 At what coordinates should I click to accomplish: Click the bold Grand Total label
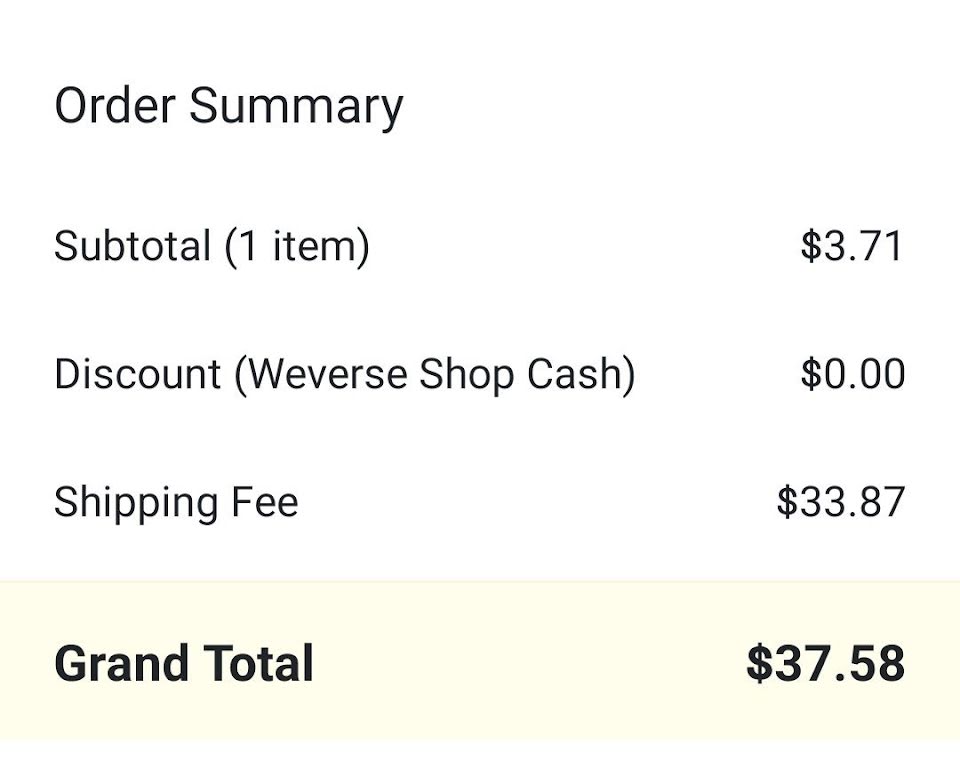click(x=184, y=664)
